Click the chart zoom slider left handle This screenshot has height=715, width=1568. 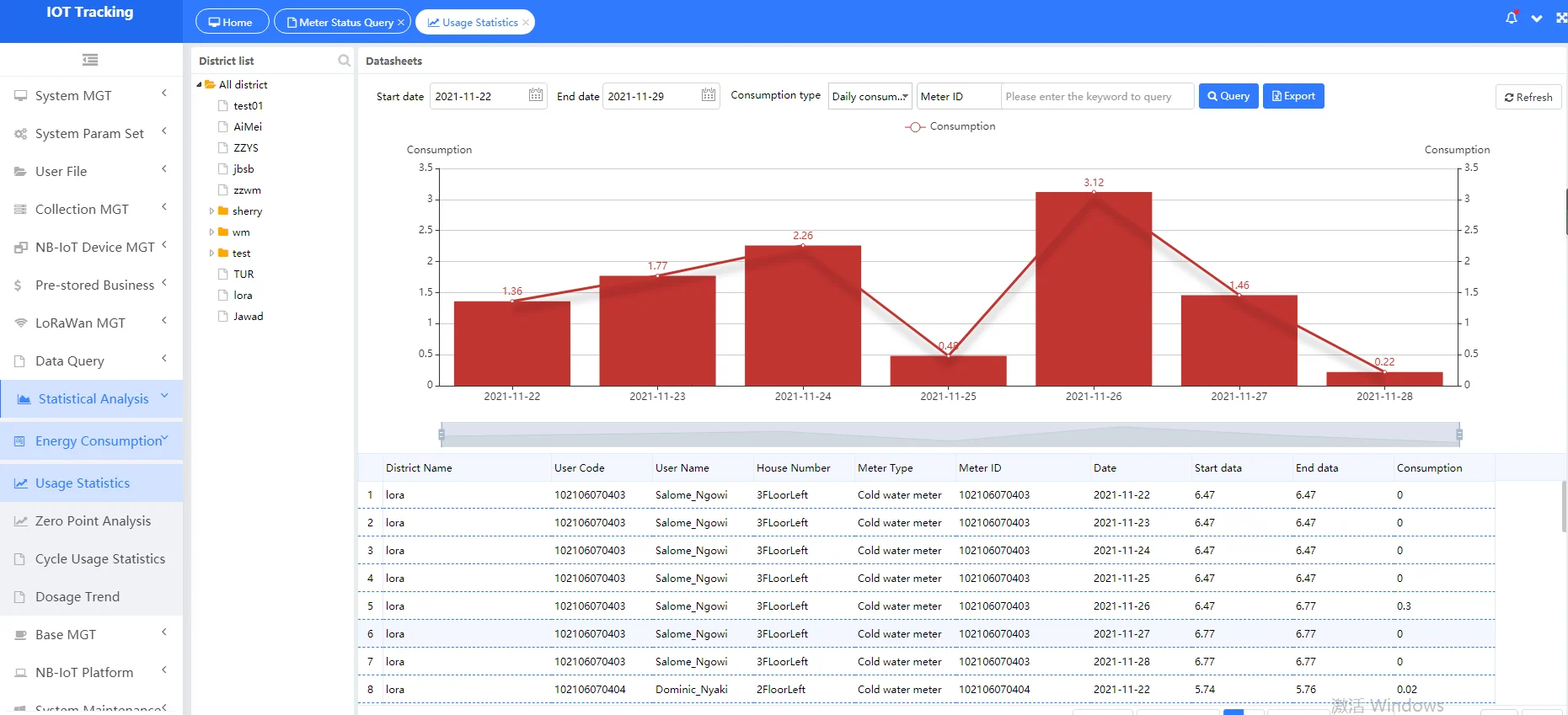tap(442, 435)
